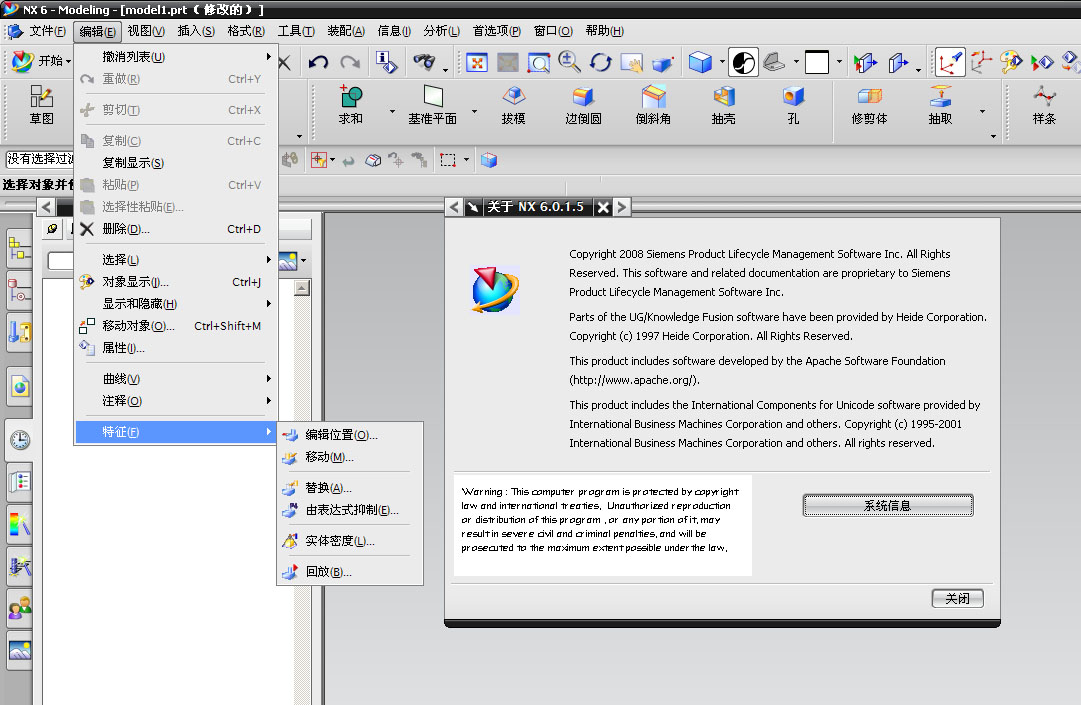1081x705 pixels.
Task: Select the Shell (抽壳) tool
Action: [723, 105]
